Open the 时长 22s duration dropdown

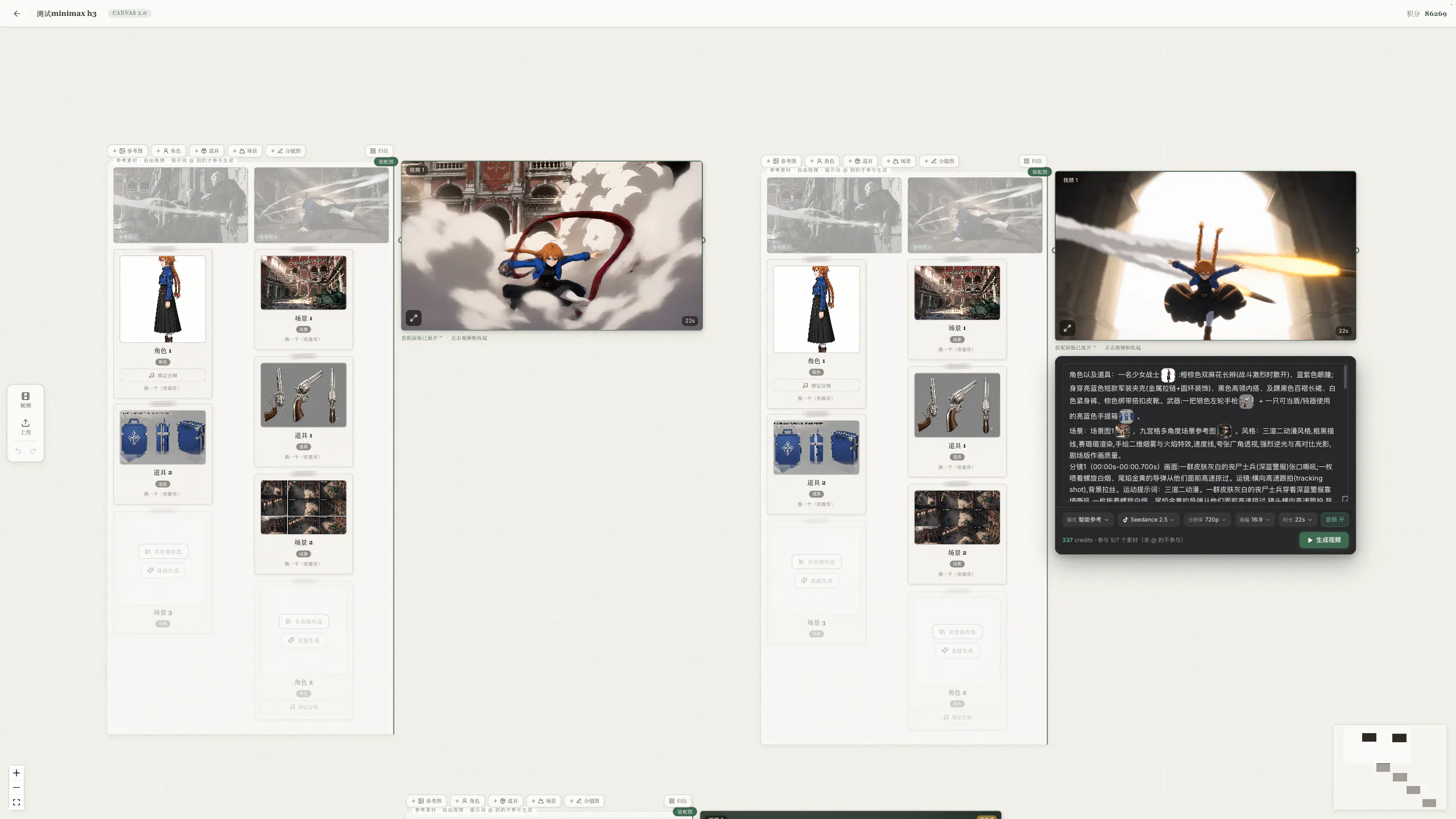coord(1297,519)
